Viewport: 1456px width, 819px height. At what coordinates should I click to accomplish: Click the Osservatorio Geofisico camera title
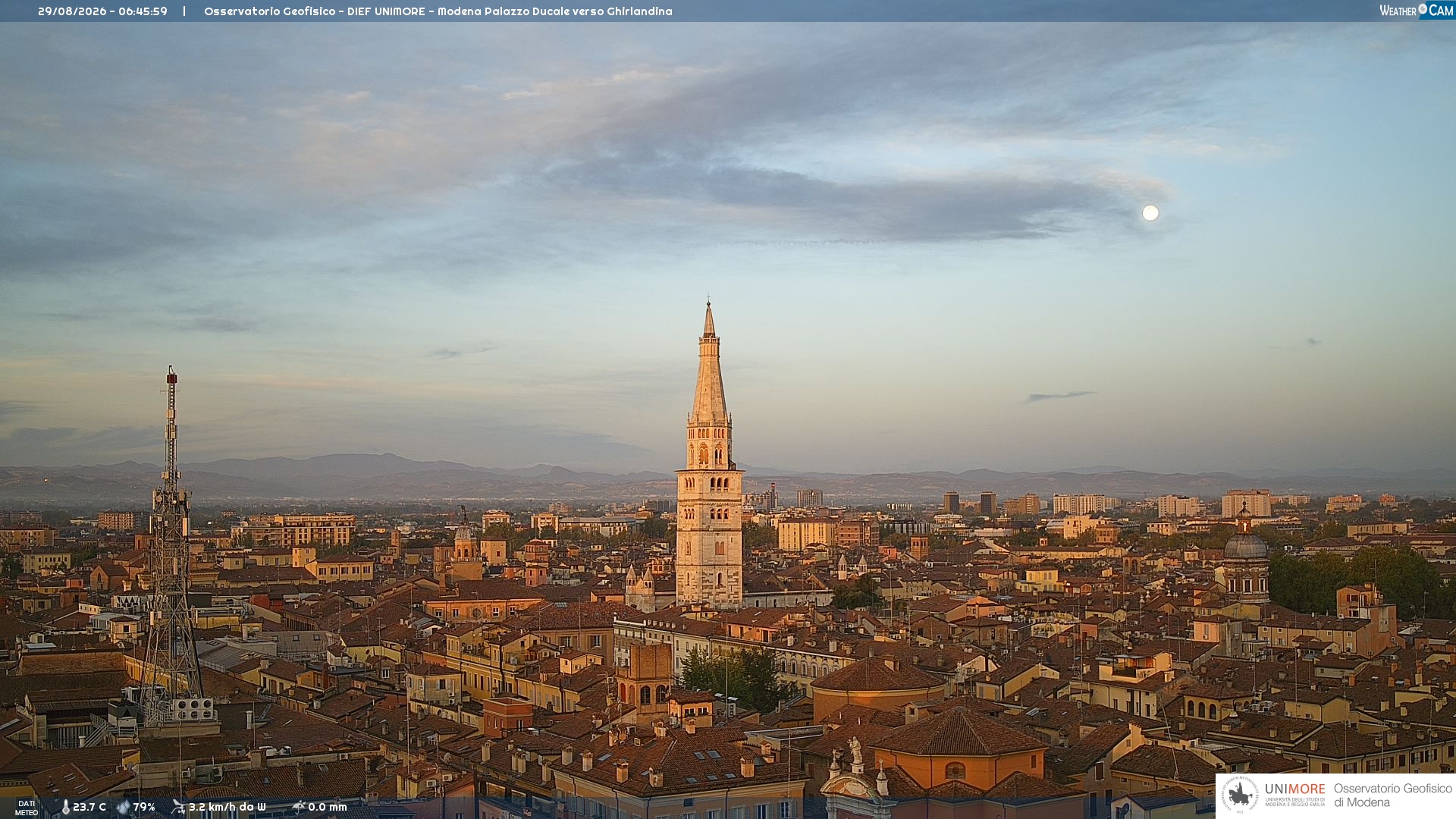438,11
